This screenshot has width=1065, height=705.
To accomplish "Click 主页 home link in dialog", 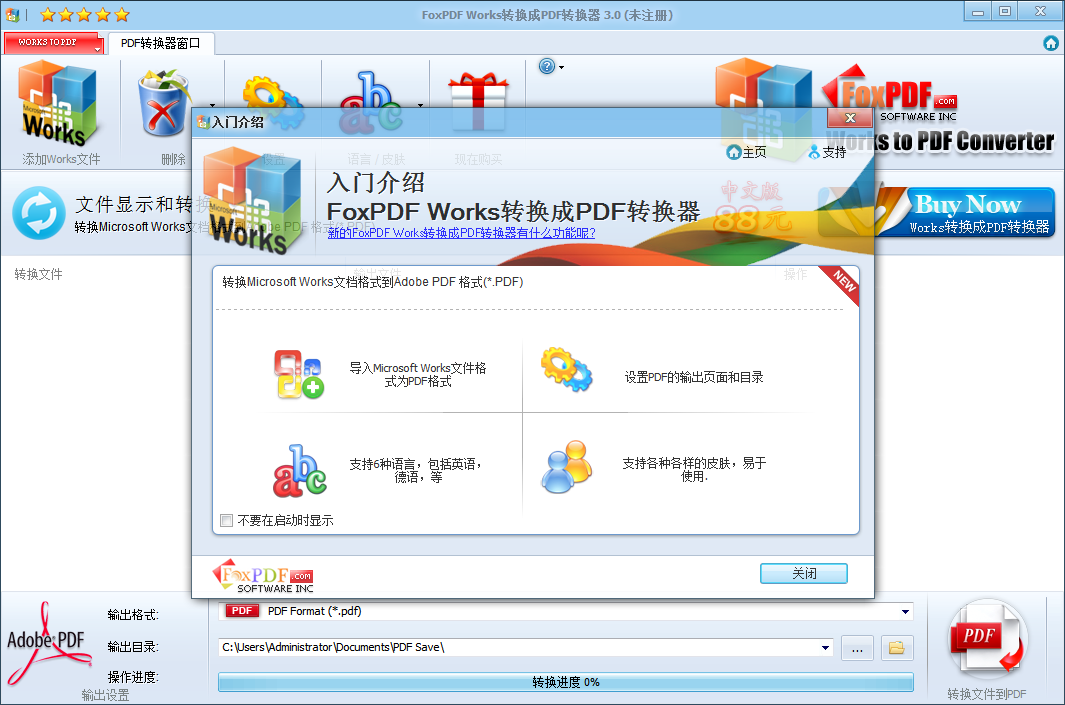I will point(746,152).
